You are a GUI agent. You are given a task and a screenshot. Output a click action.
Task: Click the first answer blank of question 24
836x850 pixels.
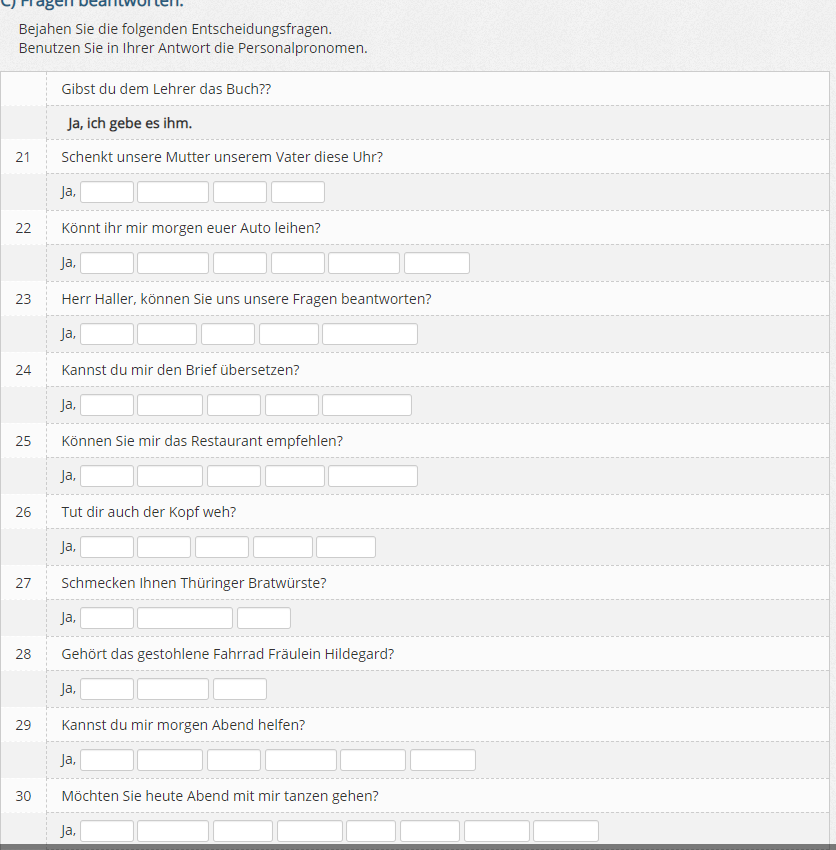tap(107, 405)
